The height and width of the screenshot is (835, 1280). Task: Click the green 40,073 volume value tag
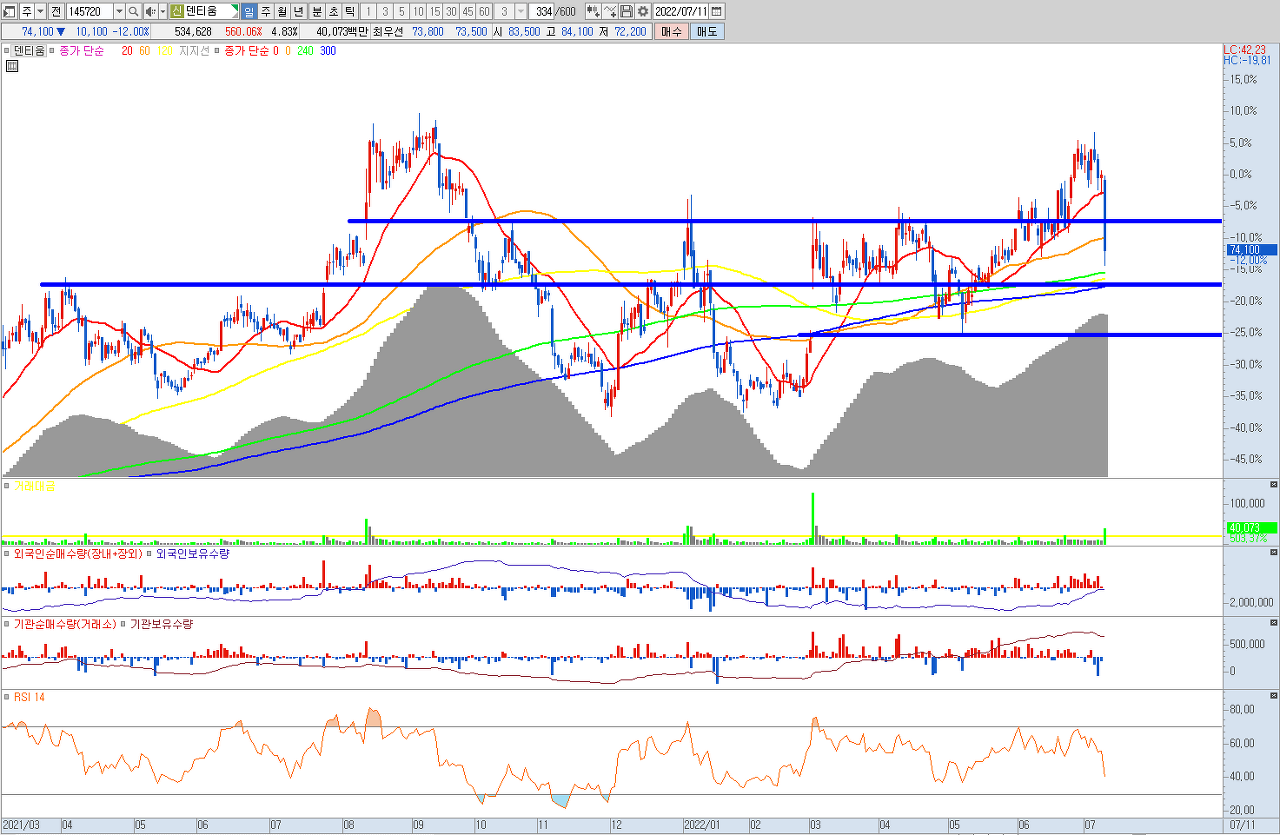click(x=1250, y=527)
